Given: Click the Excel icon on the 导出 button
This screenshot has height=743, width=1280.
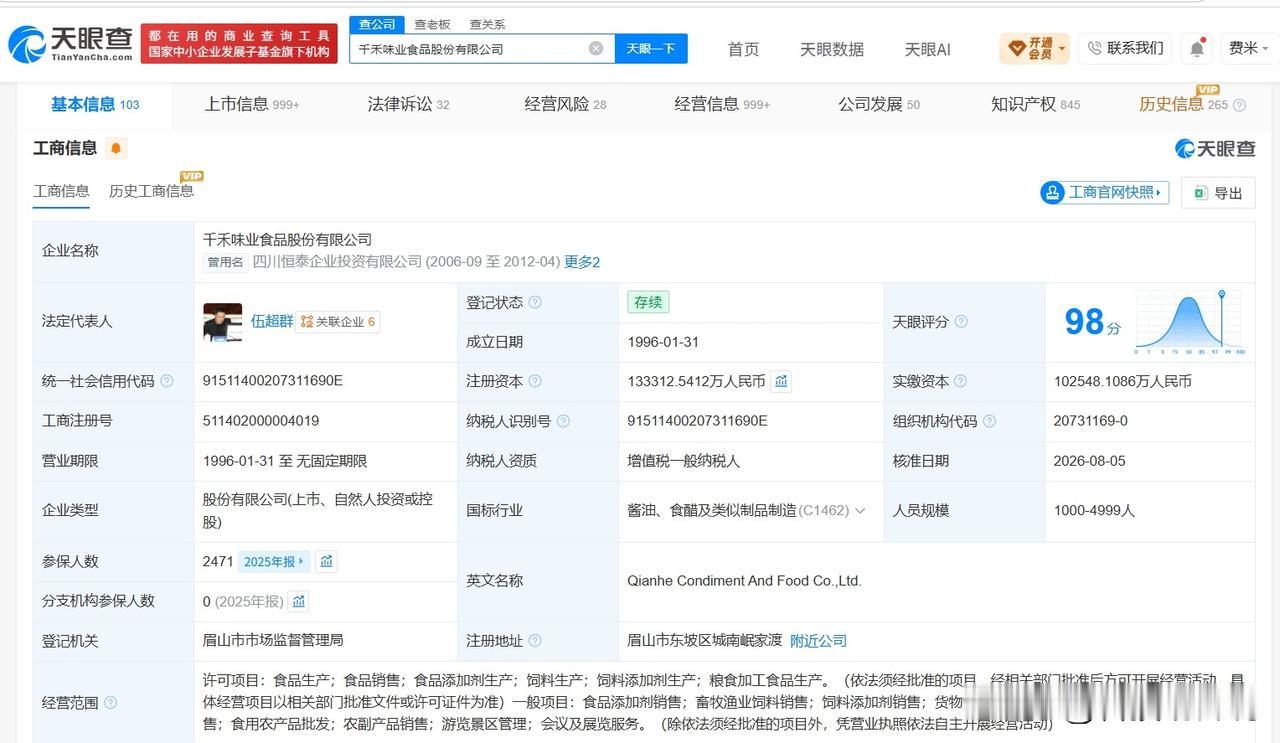Looking at the screenshot, I should tap(1199, 193).
